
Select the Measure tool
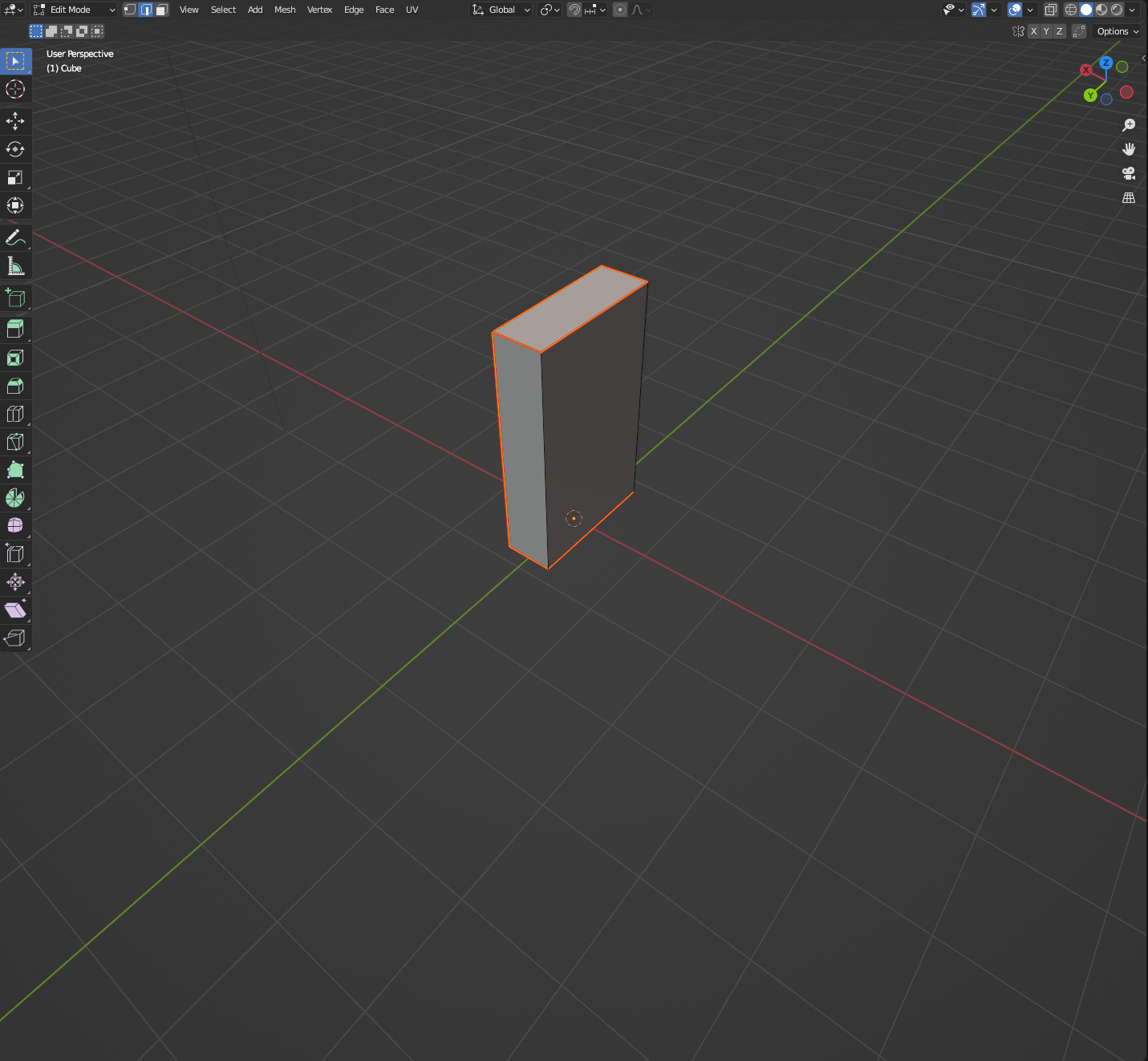(15, 265)
